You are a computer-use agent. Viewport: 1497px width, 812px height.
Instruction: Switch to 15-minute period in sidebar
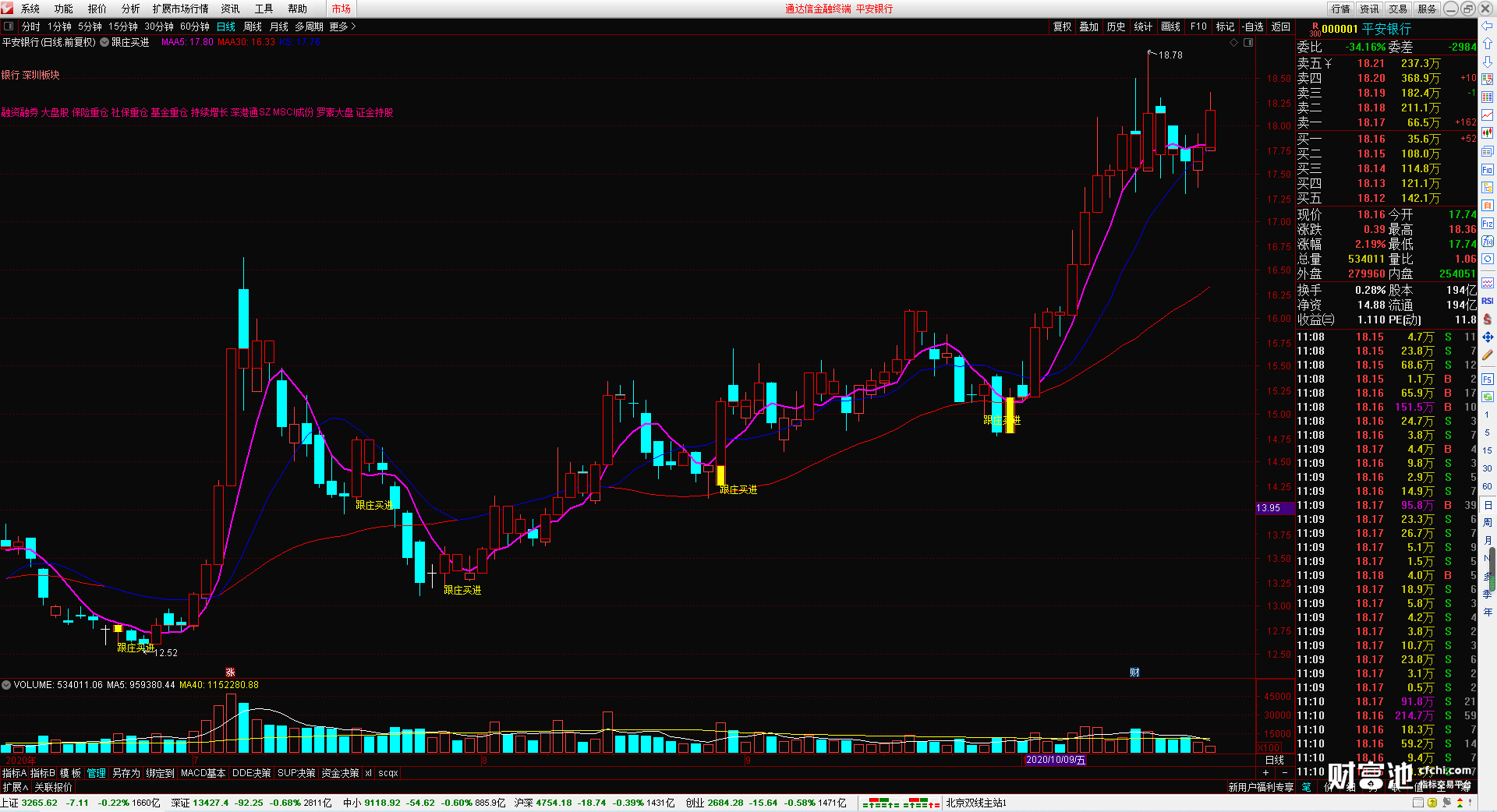tap(1488, 450)
